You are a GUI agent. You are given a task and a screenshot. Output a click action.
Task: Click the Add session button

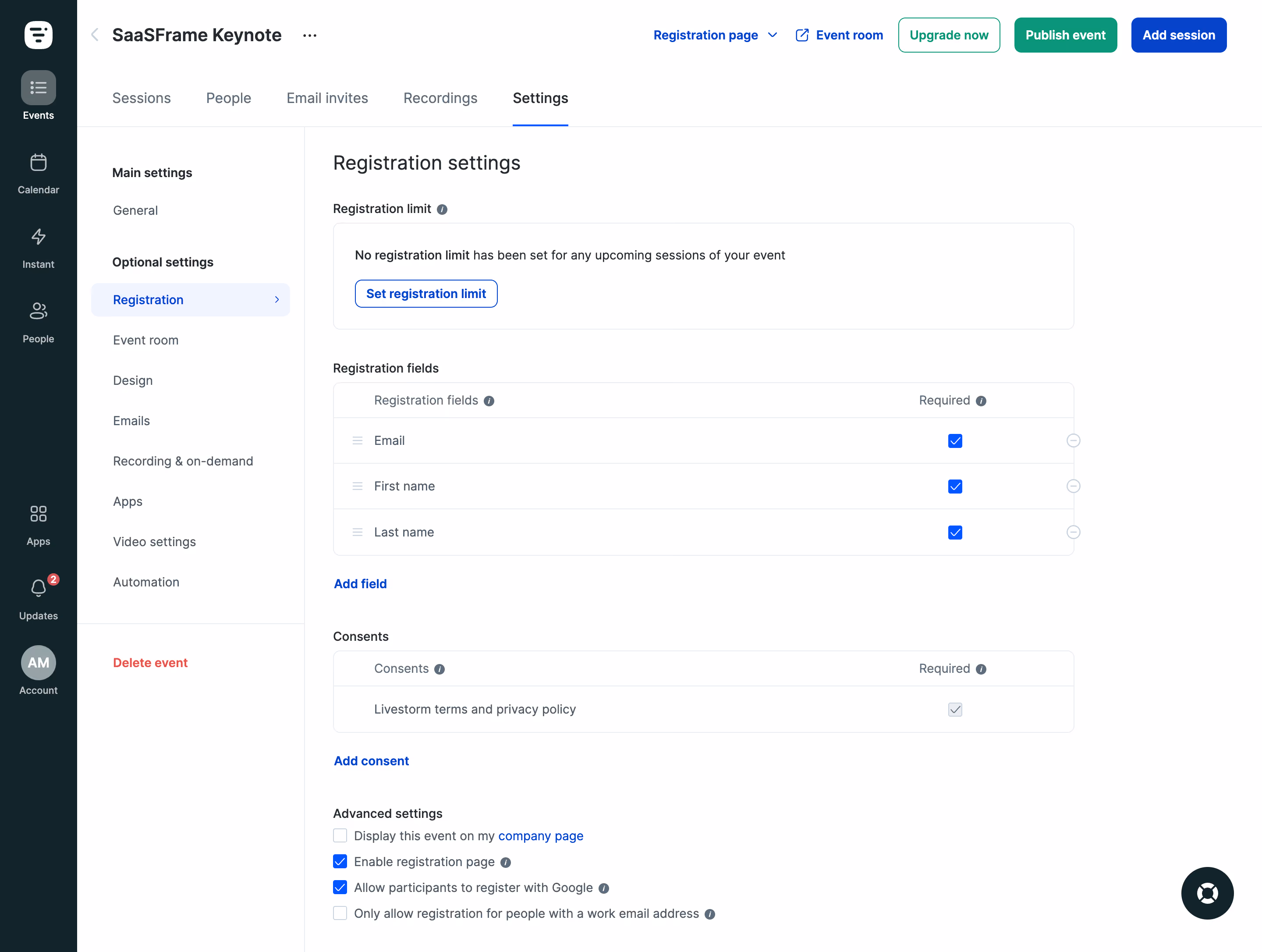point(1179,36)
